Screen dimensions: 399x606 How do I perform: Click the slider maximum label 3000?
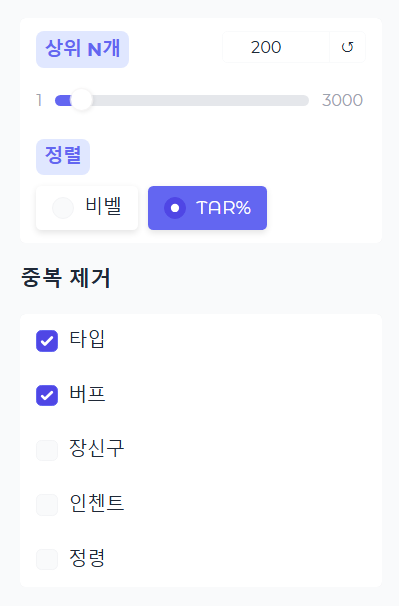[x=342, y=100]
